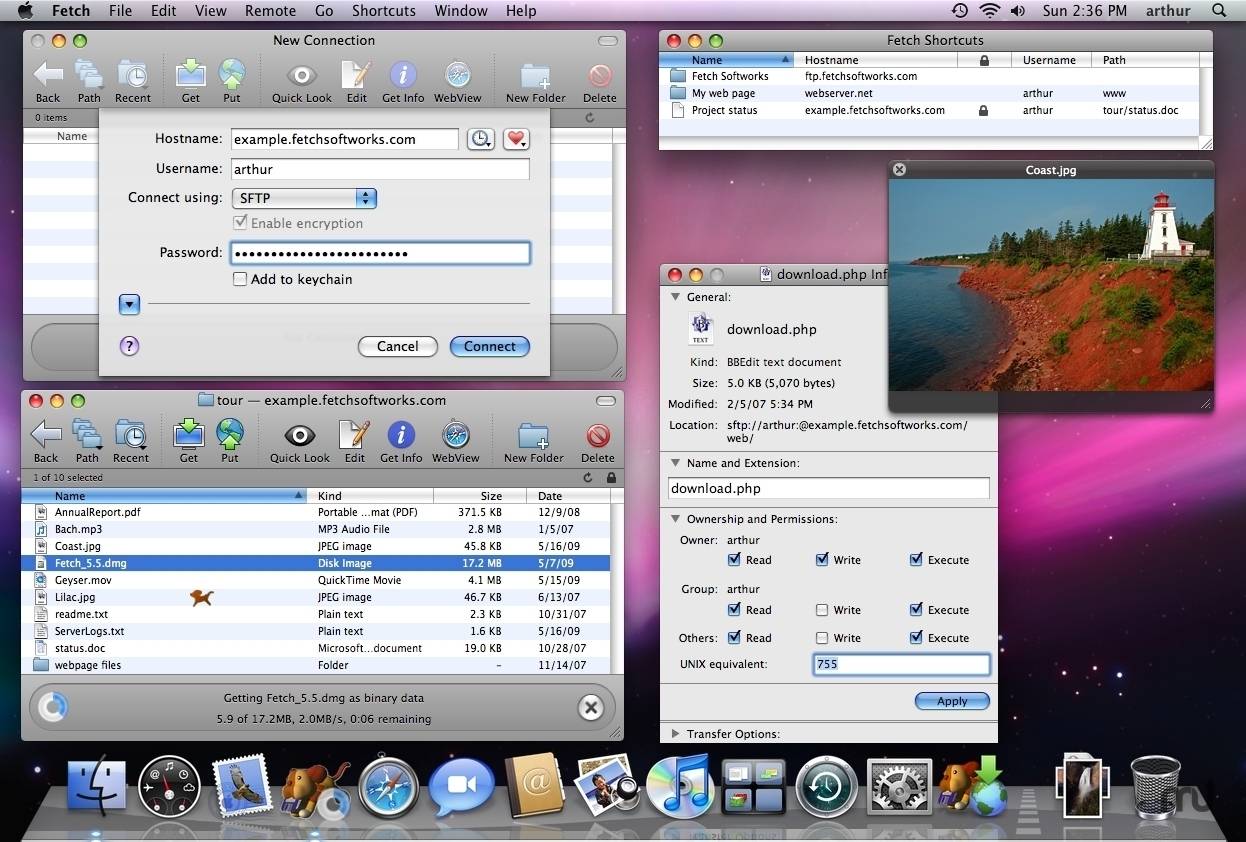Toggle Group Execute permission checkbox

pyautogui.click(x=916, y=610)
